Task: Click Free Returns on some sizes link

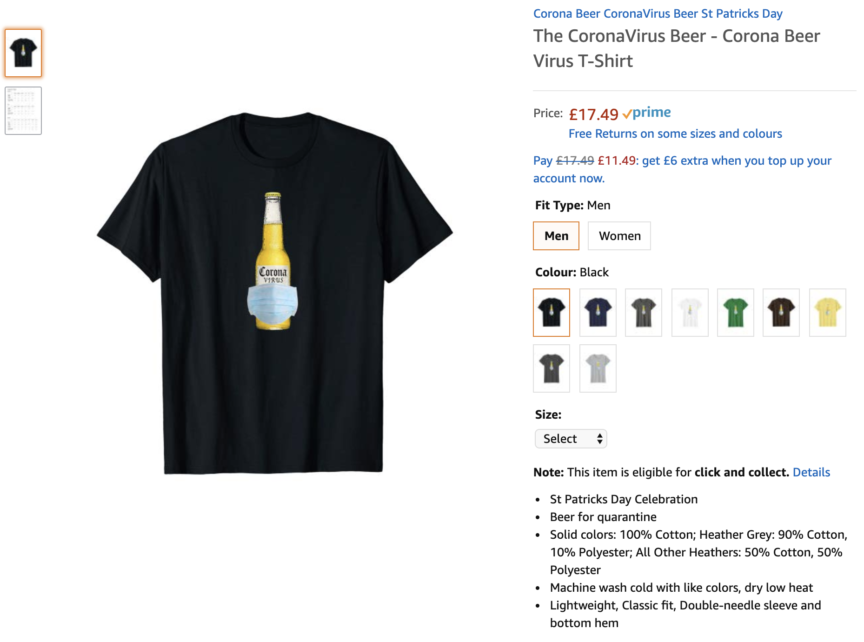Action: [x=675, y=133]
